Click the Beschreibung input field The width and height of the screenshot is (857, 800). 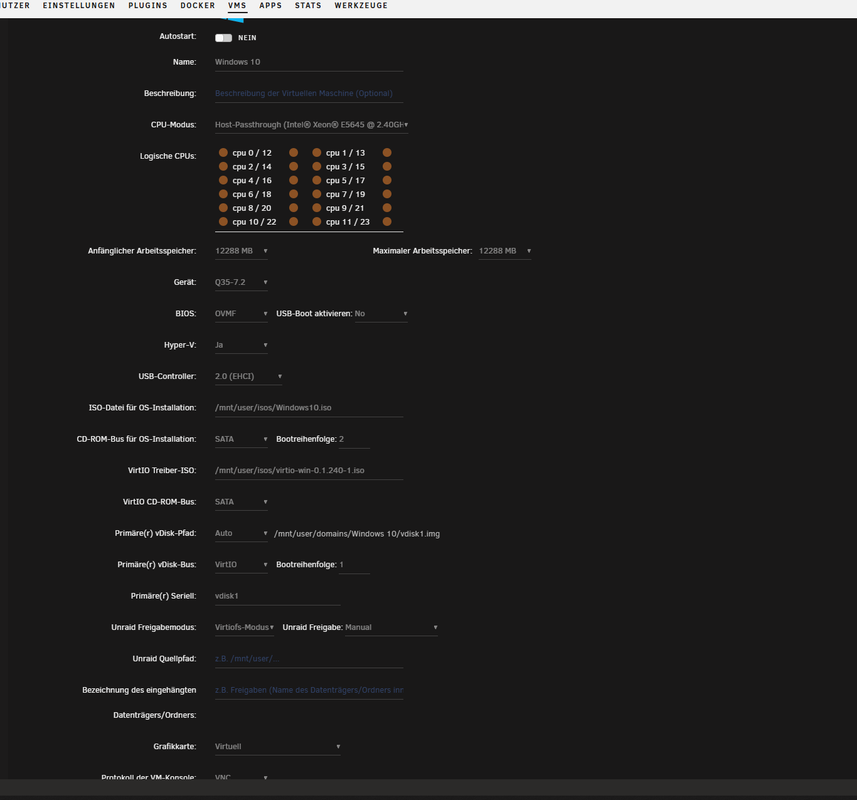[x=309, y=93]
